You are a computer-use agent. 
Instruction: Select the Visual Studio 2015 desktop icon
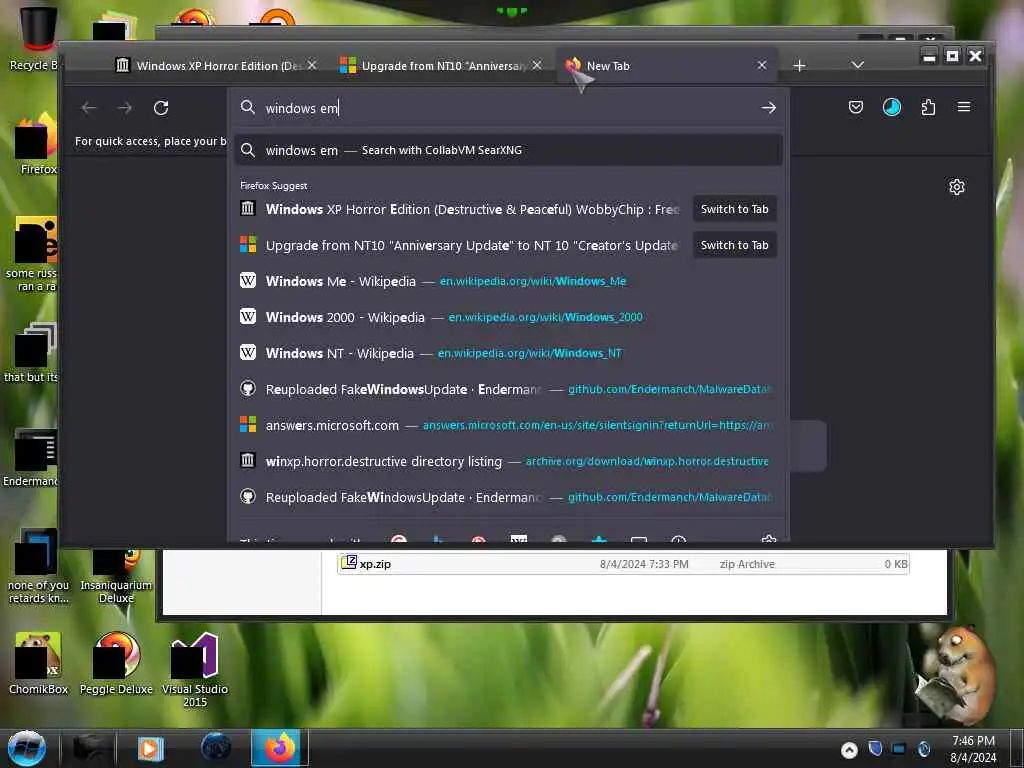(x=195, y=670)
